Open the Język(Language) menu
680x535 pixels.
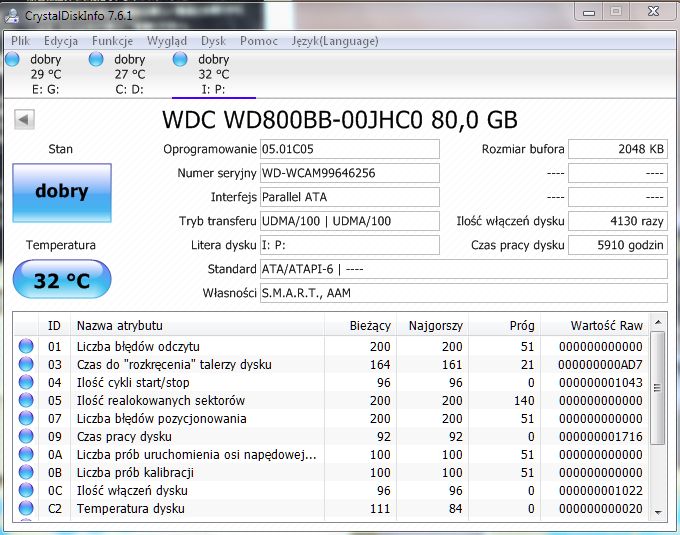(x=335, y=41)
